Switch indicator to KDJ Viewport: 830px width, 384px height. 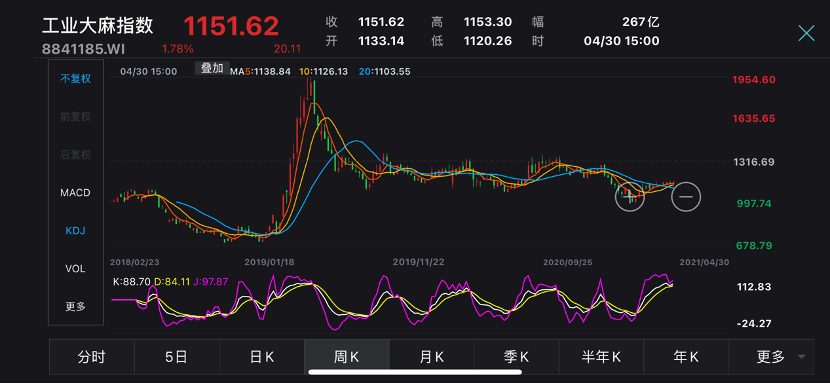pos(75,231)
